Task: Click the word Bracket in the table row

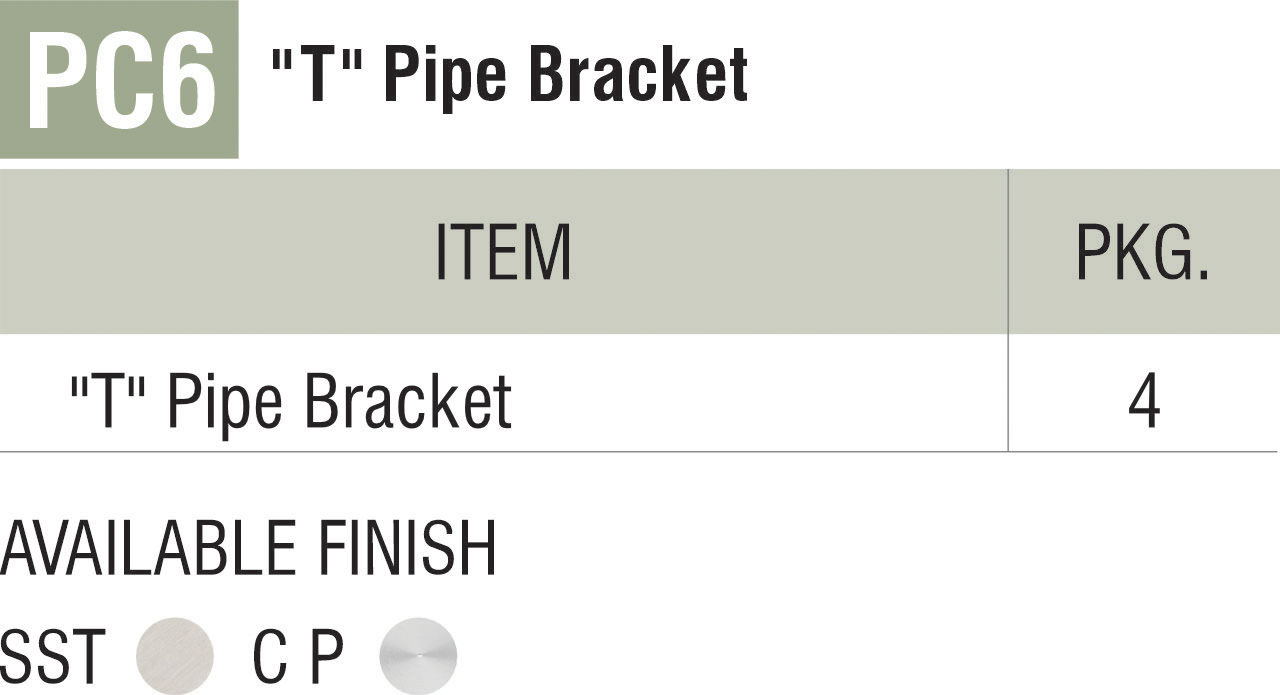Action: pyautogui.click(x=406, y=402)
